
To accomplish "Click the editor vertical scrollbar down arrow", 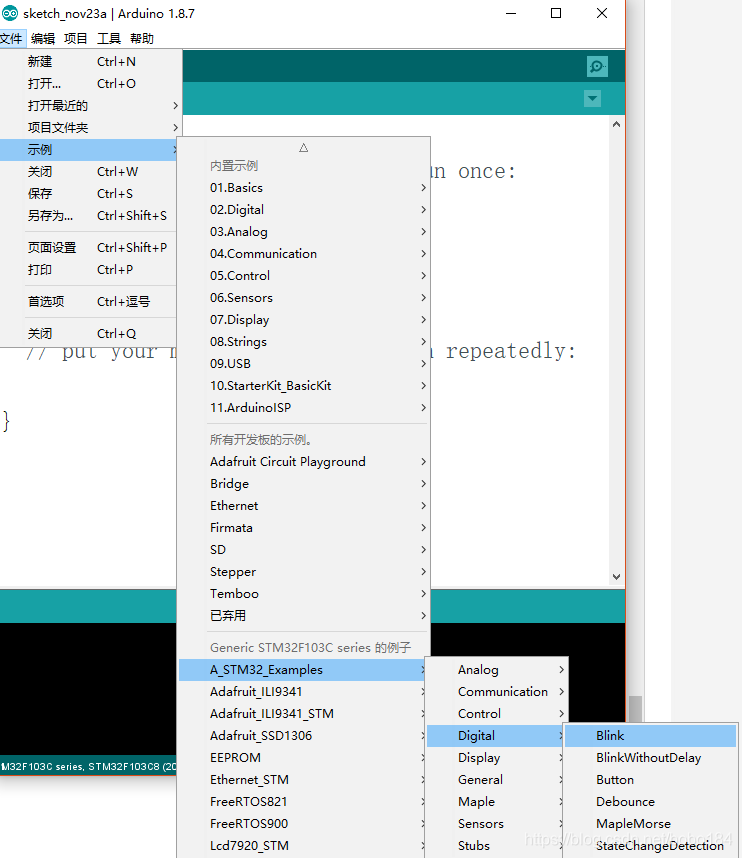I will [615, 576].
